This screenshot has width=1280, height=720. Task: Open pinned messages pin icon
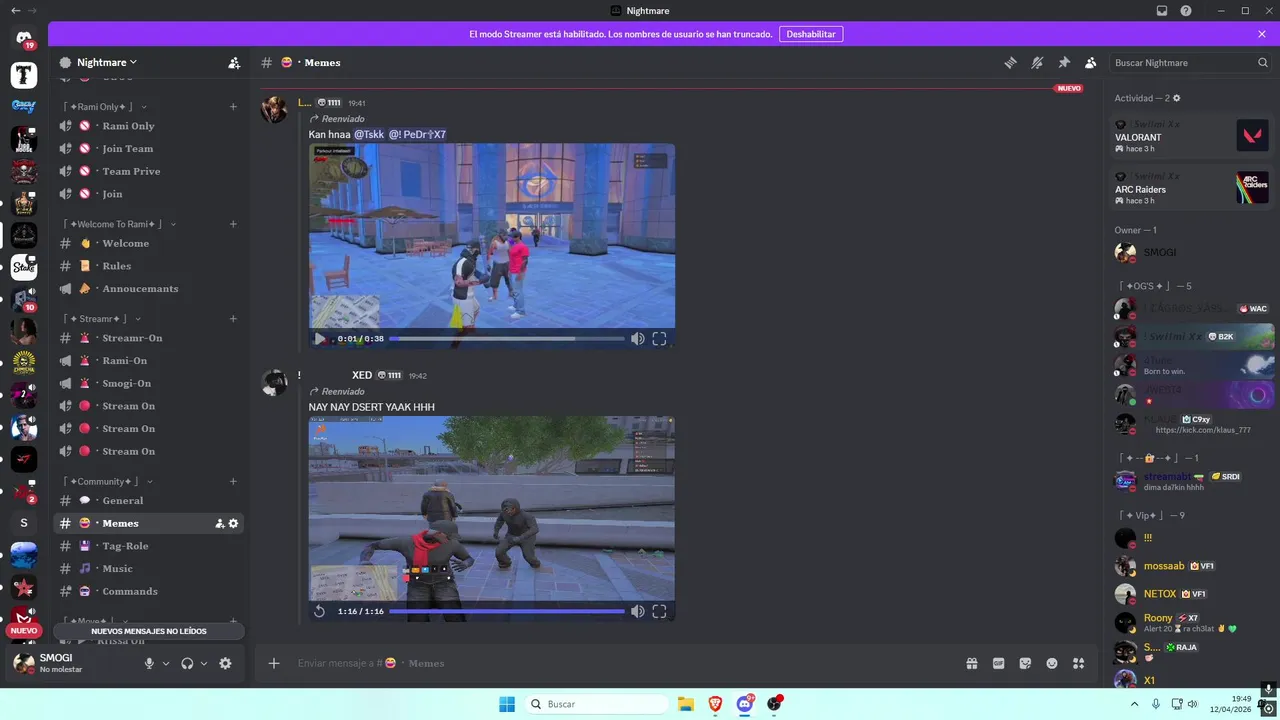[x=1064, y=62]
